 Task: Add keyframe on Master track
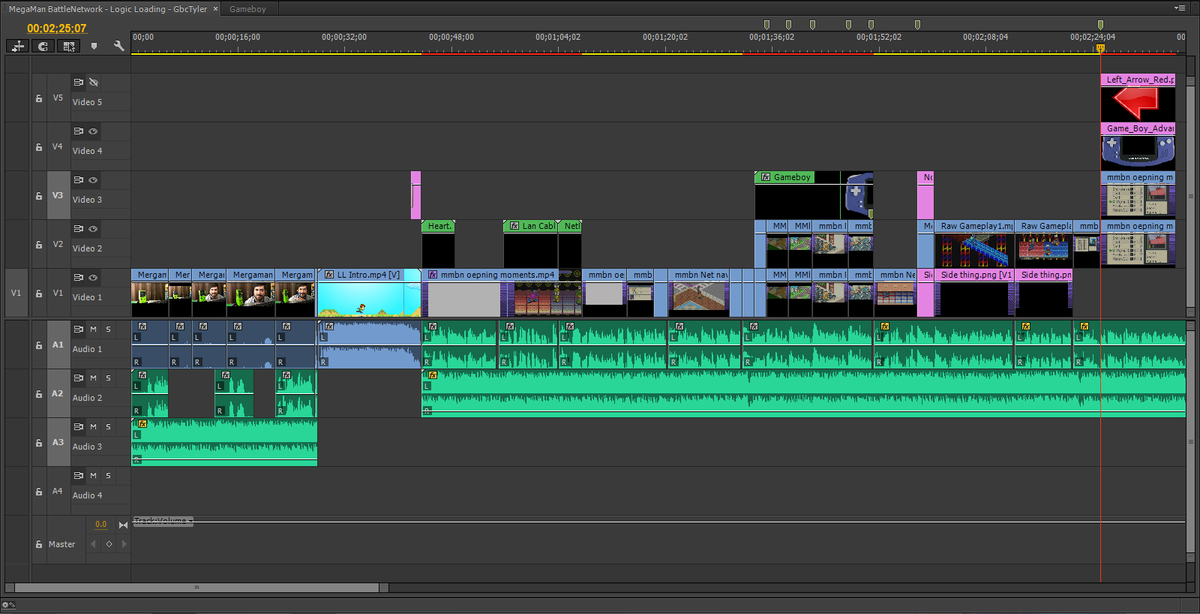click(109, 544)
